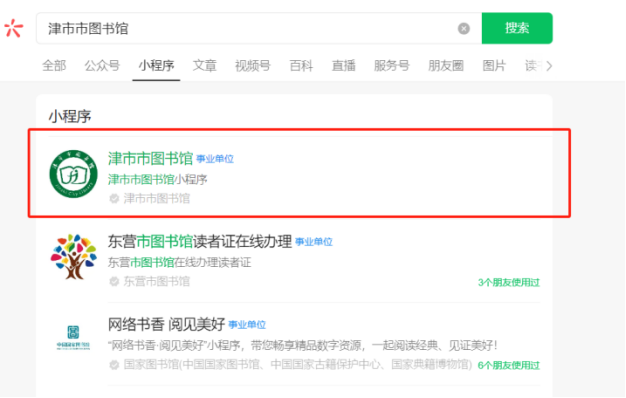The width and height of the screenshot is (626, 398).
Task: Click the publisher name 国家图书馆(中国国家图书馆
Action: (297, 364)
